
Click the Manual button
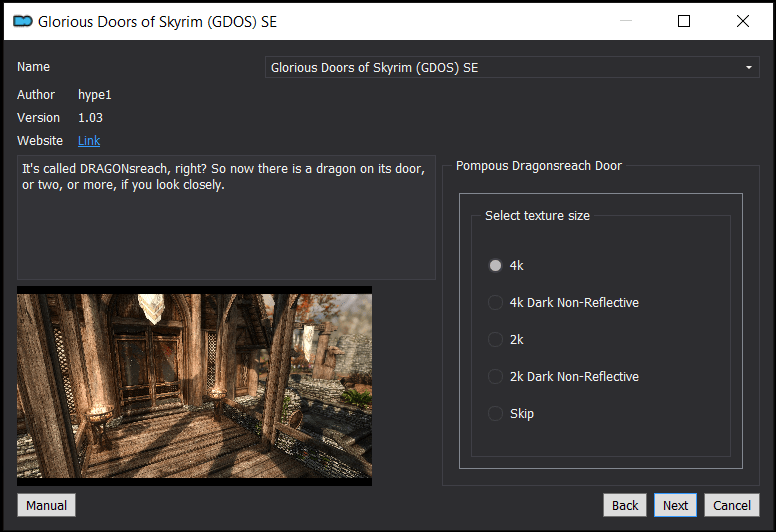[x=47, y=505]
